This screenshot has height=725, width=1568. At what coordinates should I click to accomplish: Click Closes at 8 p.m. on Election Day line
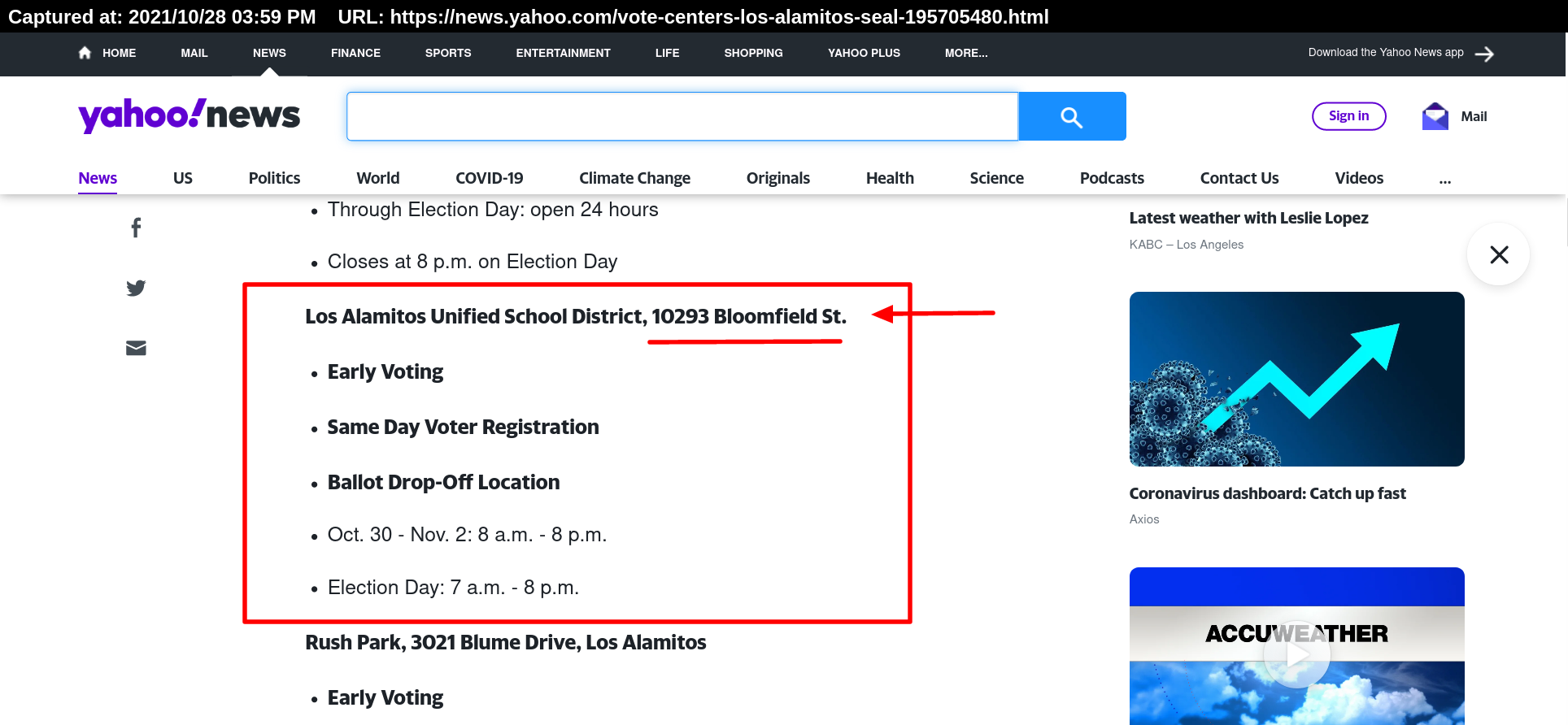click(x=472, y=261)
